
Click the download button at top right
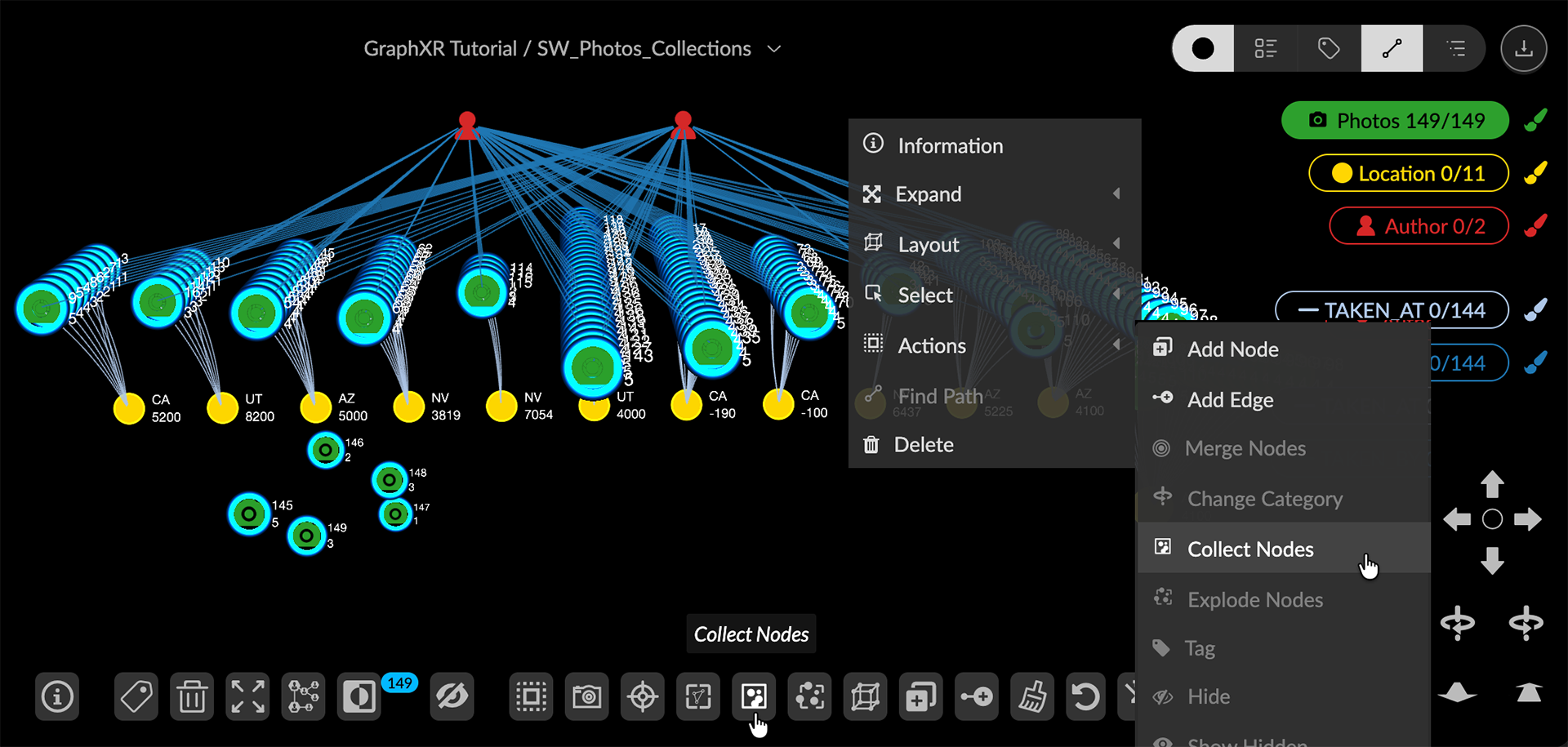coord(1523,49)
